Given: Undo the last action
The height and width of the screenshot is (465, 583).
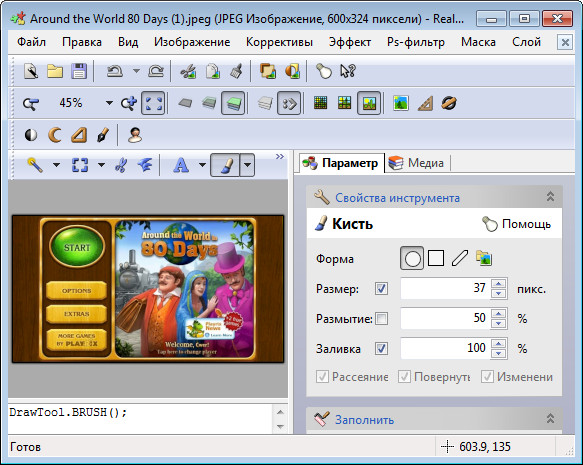Looking at the screenshot, I should (115, 71).
